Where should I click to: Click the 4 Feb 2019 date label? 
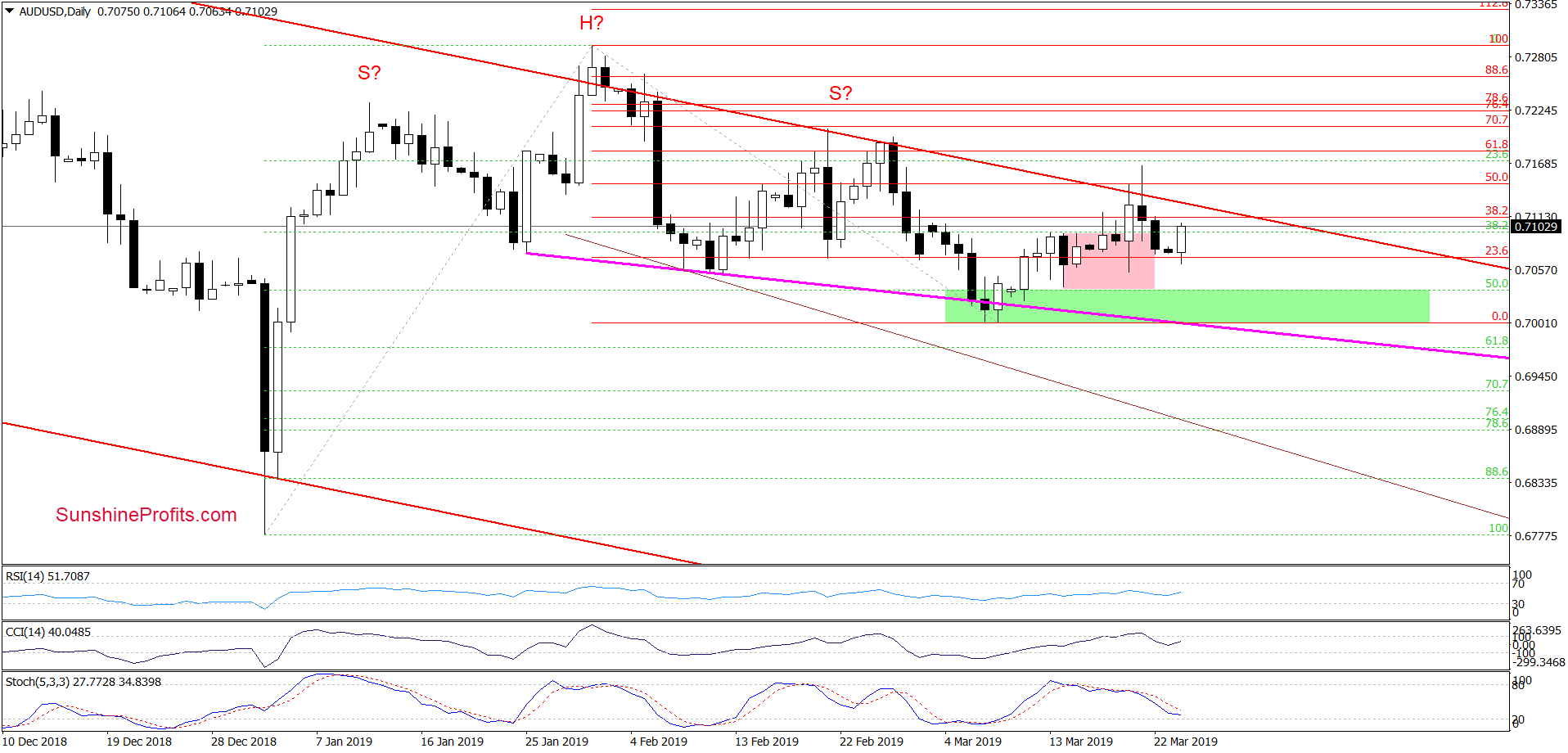(x=659, y=742)
